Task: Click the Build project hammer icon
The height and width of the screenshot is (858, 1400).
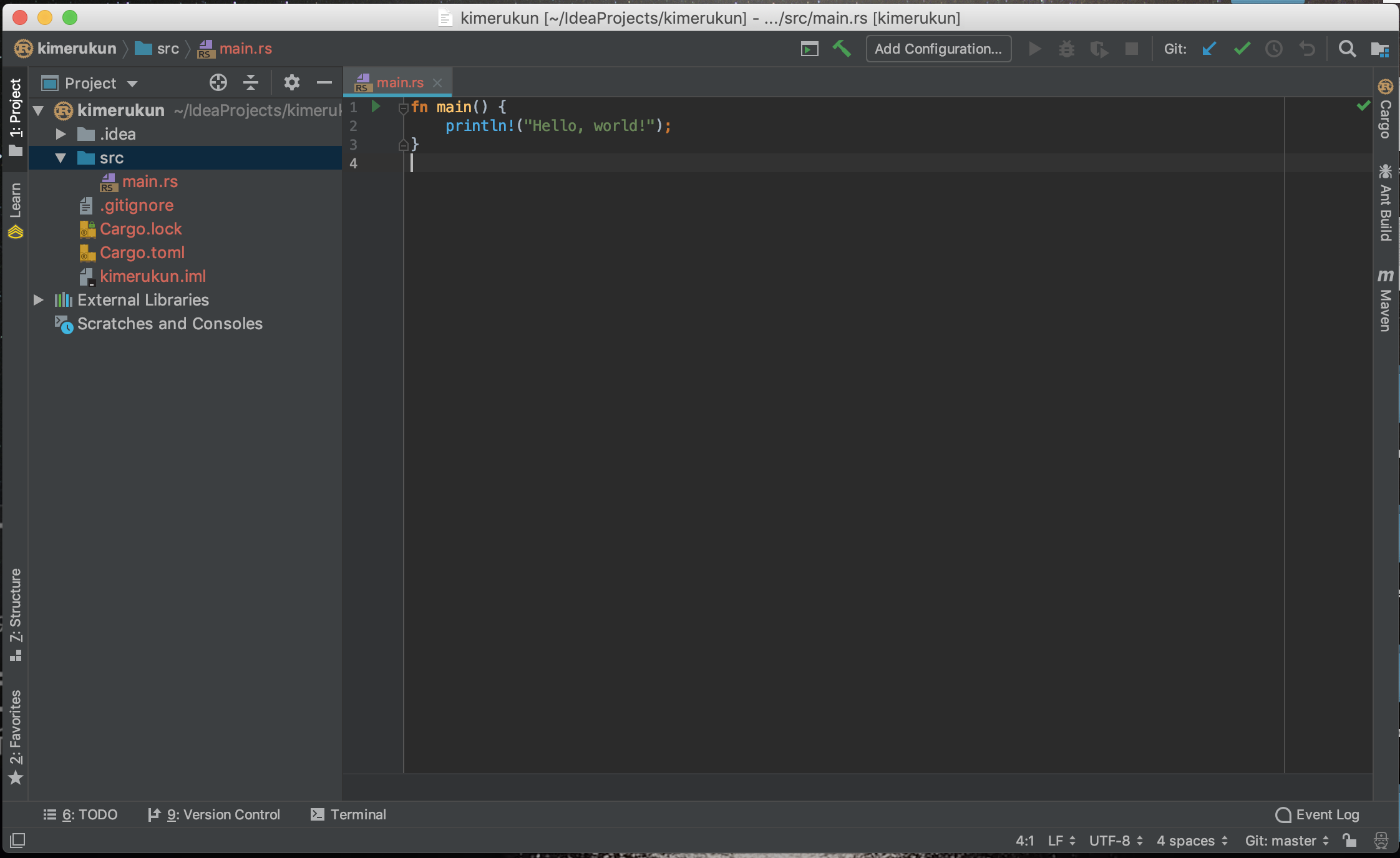Action: coord(842,49)
